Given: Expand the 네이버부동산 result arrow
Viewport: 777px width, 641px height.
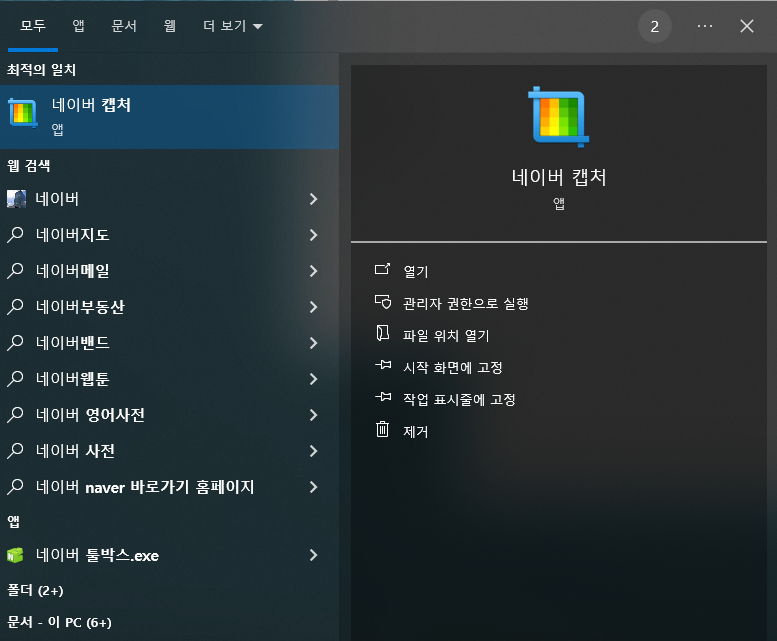Looking at the screenshot, I should [313, 307].
